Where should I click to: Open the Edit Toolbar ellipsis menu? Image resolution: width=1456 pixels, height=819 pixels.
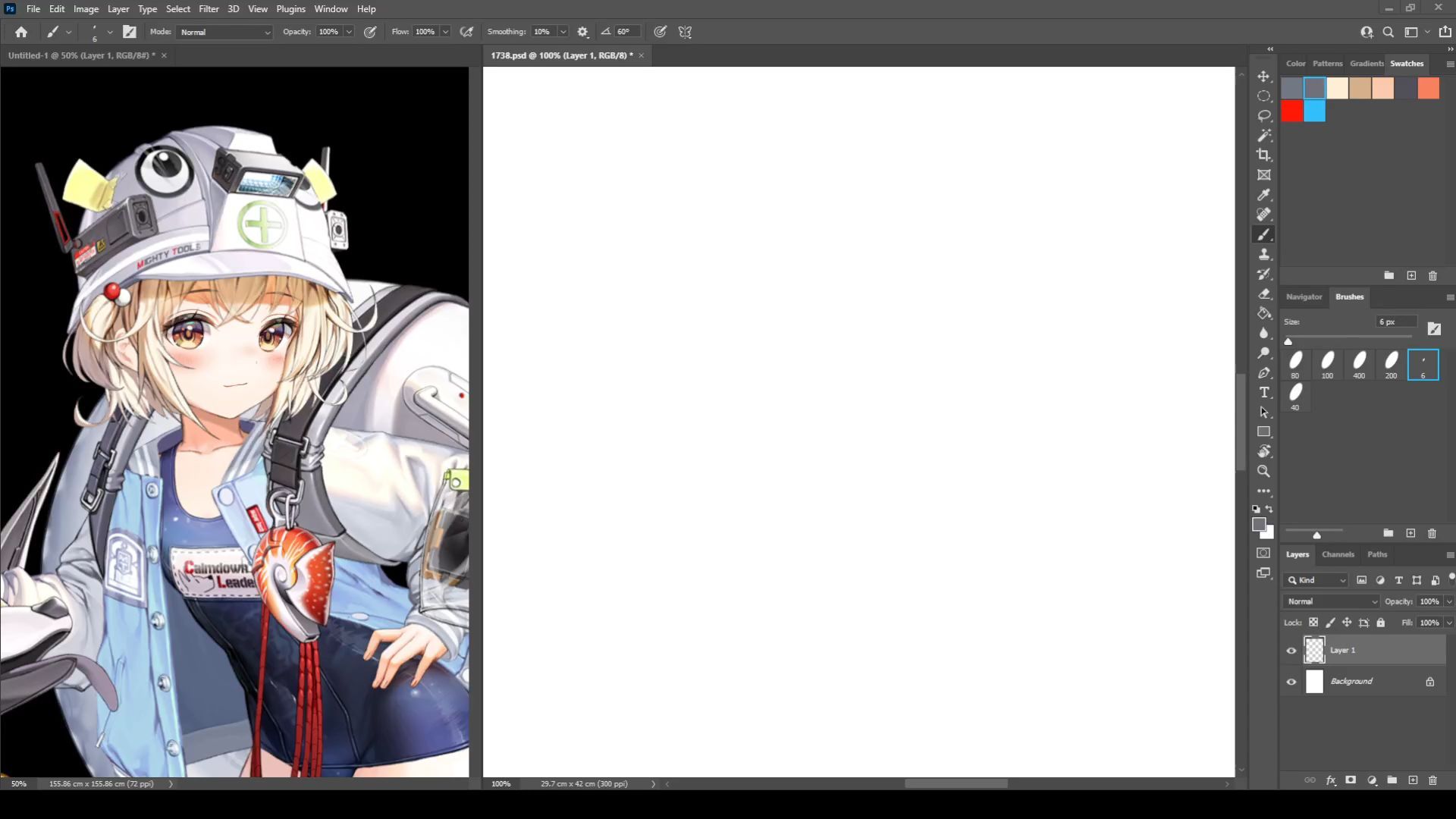(1263, 491)
